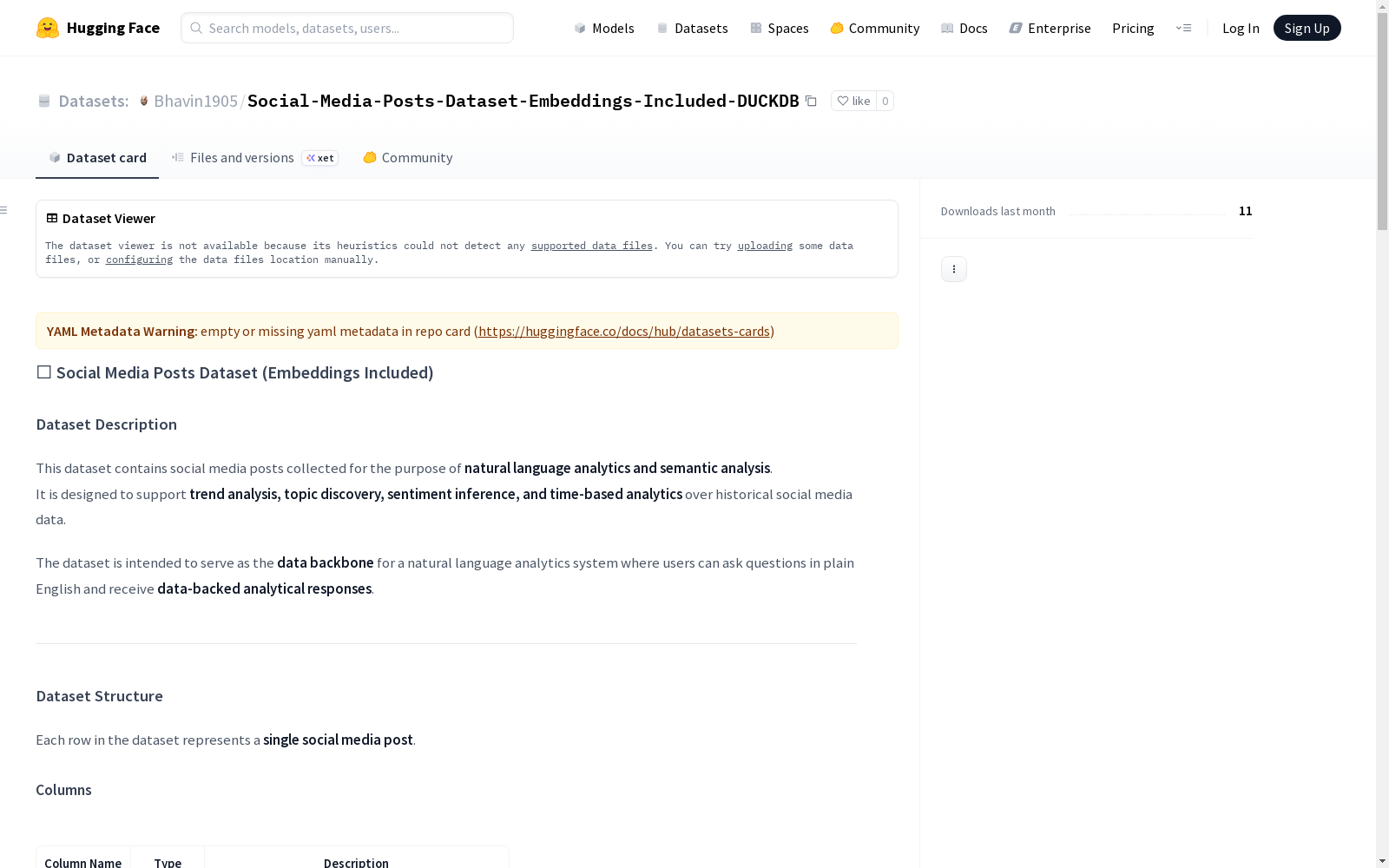Click the Datasets: breadcrumb label

93,101
